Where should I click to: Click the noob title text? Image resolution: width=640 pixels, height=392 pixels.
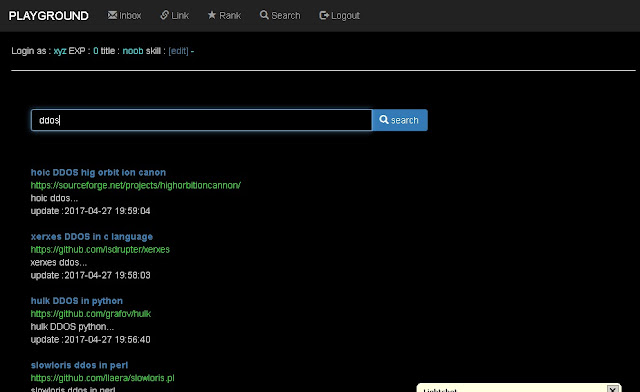[x=133, y=51]
